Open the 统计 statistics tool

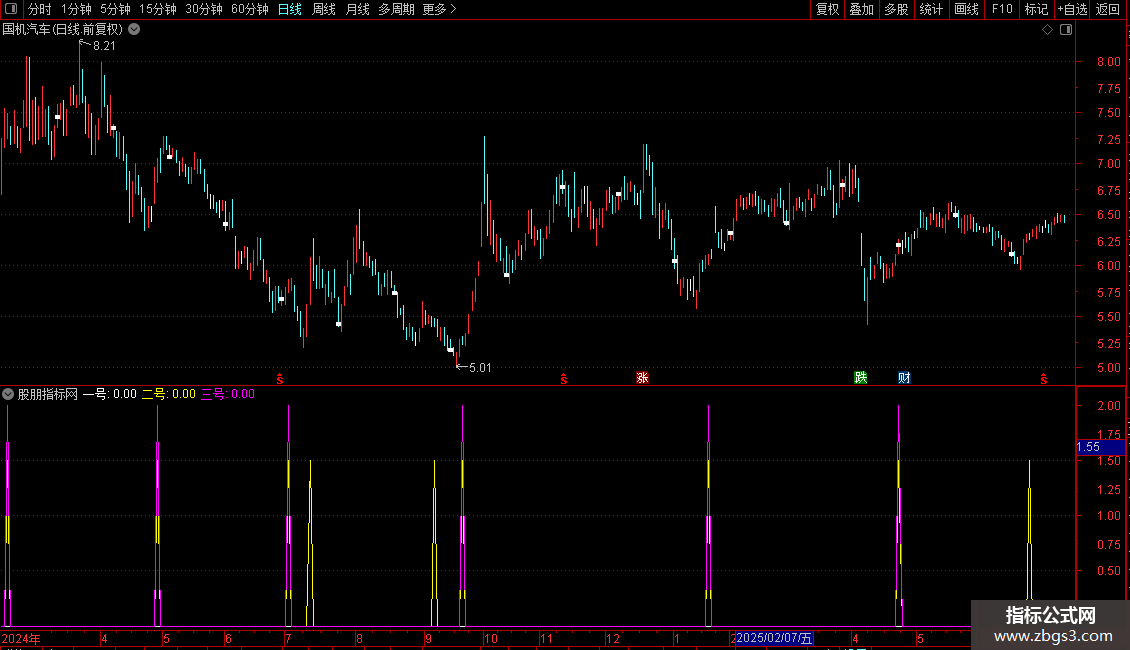[931, 9]
